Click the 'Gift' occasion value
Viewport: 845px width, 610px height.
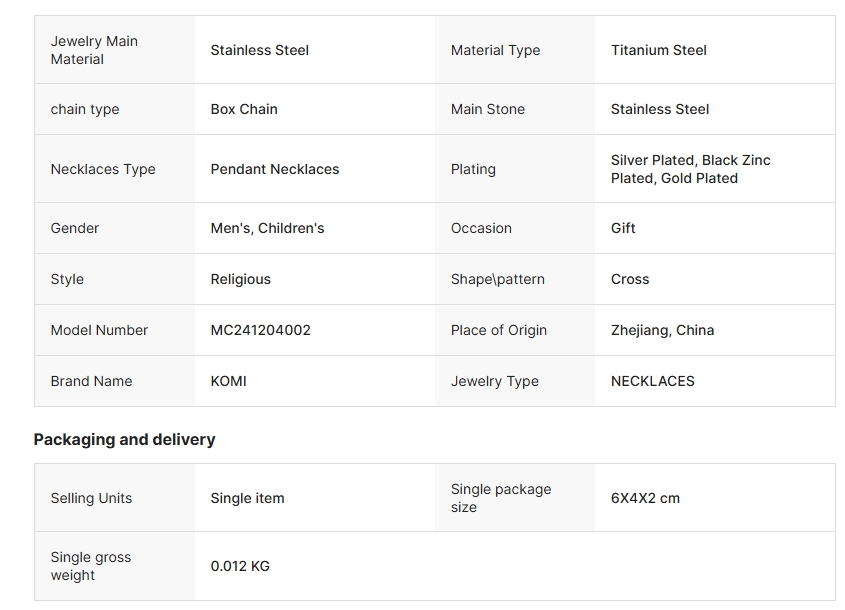coord(623,228)
